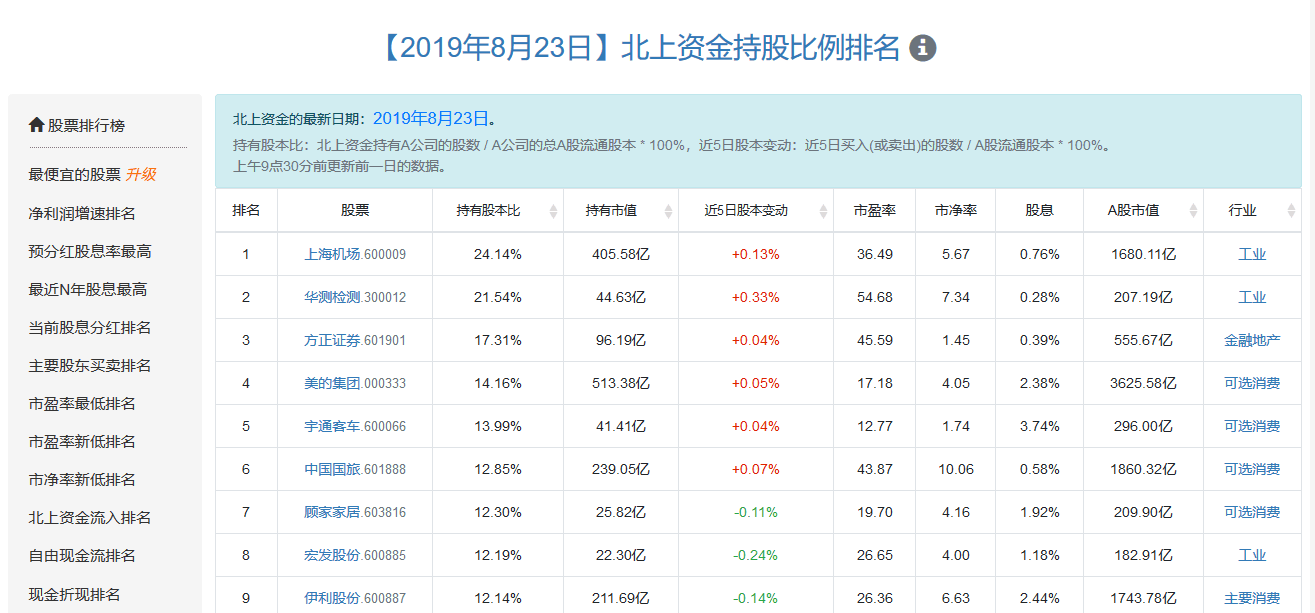Click the 24.14% shareholding value
This screenshot has width=1315, height=613.
pyautogui.click(x=498, y=254)
